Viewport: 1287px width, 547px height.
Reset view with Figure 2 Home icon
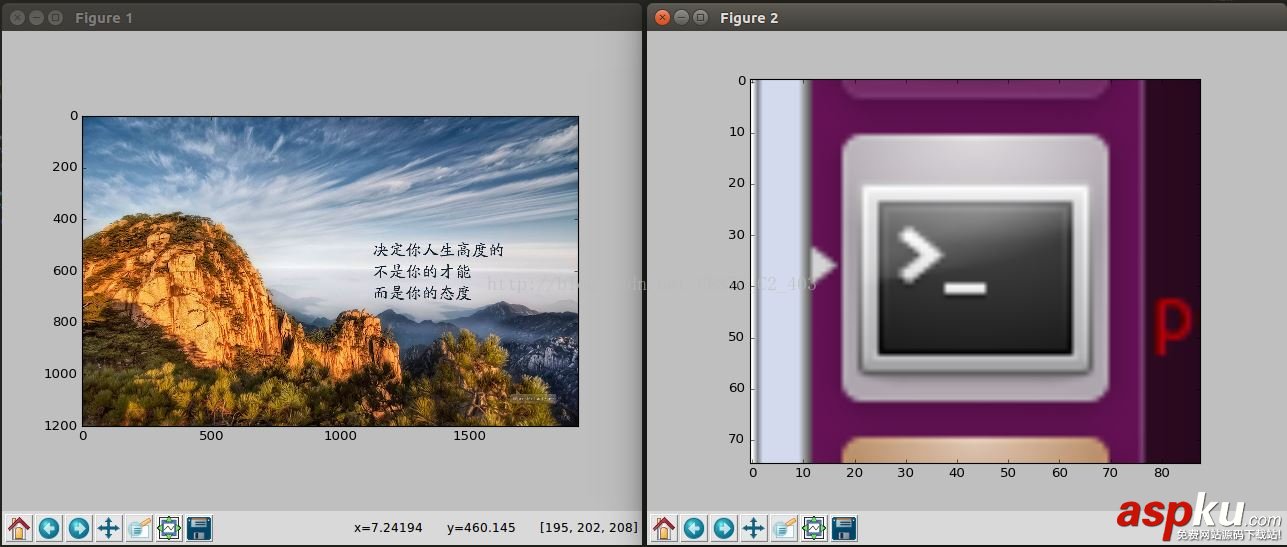point(664,528)
